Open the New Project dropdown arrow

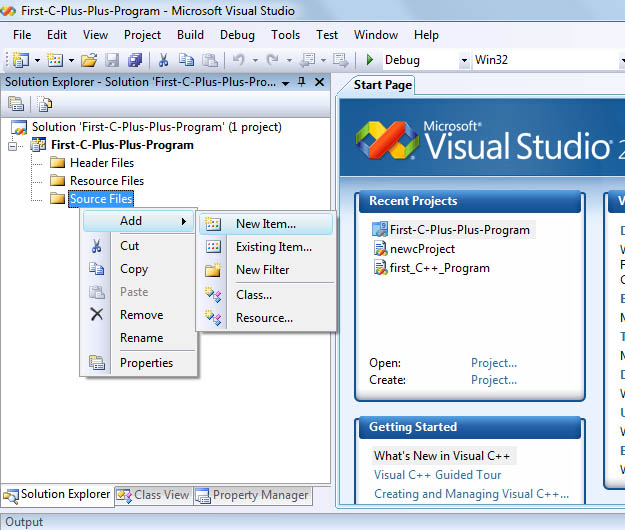click(x=37, y=61)
